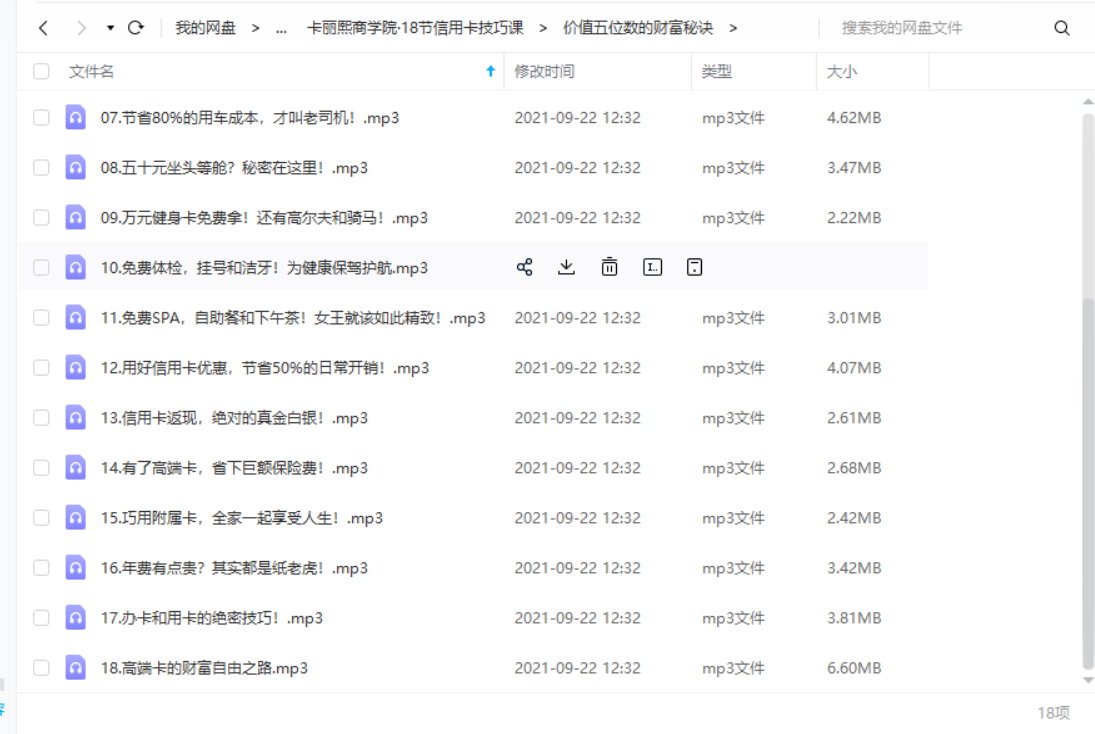1095x734 pixels.
Task: Click audio icon of 12.用好信用卡优惠
Action: [75, 368]
